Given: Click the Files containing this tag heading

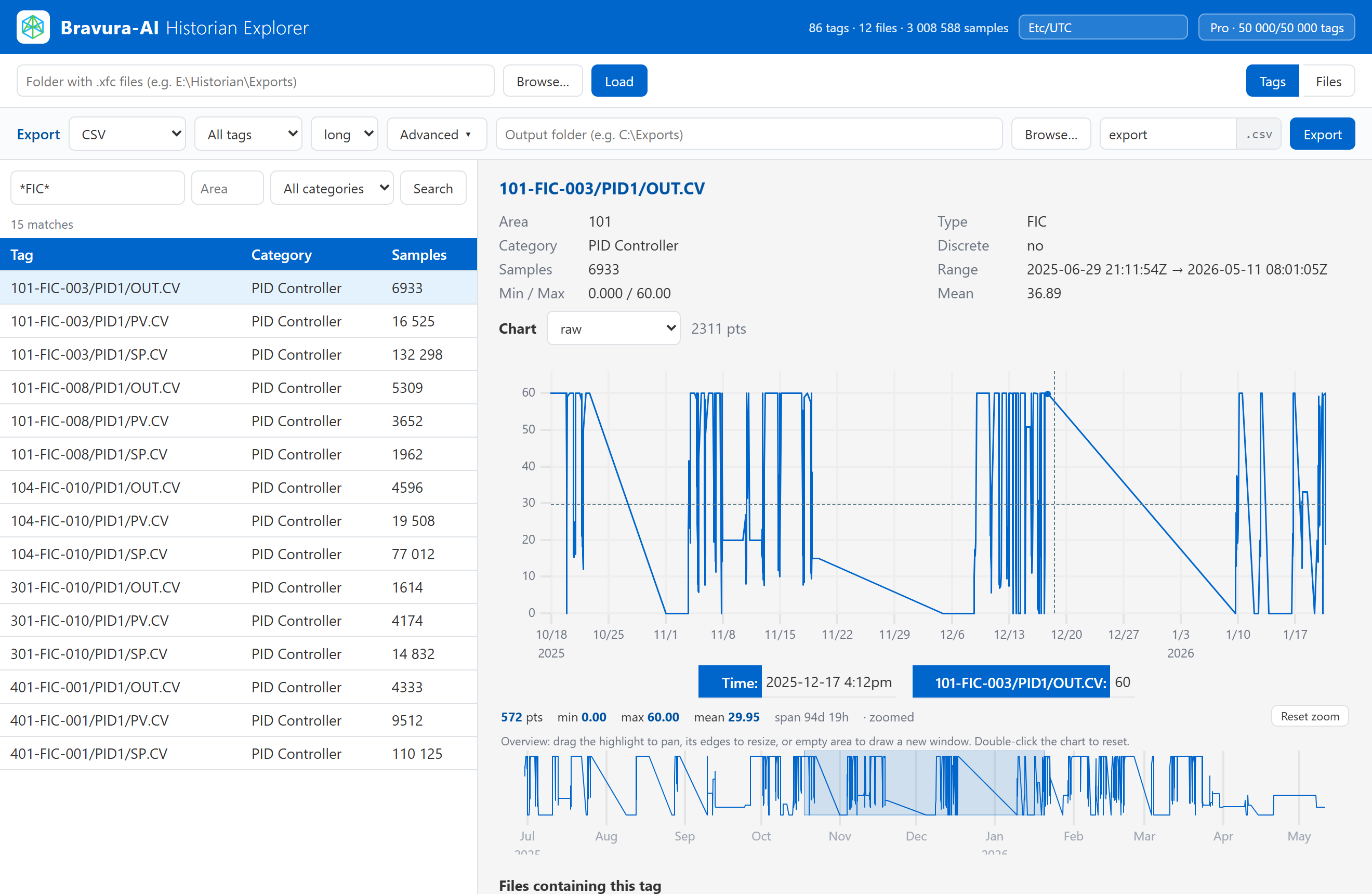Looking at the screenshot, I should point(579,885).
